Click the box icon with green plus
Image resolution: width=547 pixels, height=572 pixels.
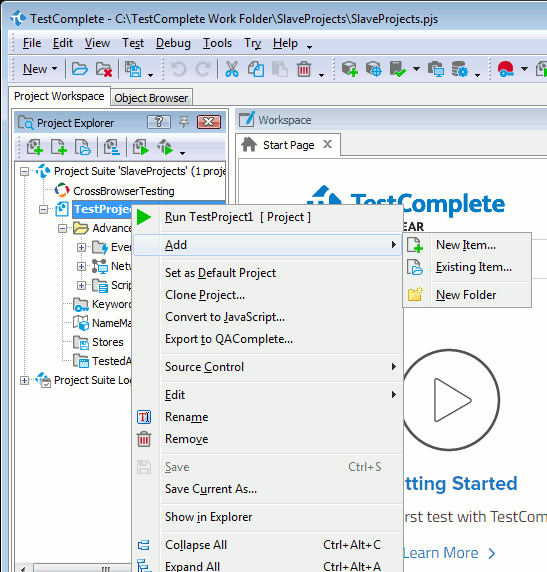pos(349,69)
